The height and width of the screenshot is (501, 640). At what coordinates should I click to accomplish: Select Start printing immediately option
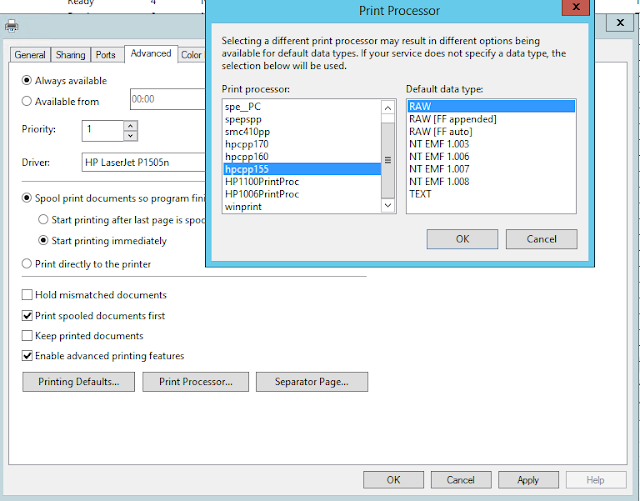[x=43, y=240]
